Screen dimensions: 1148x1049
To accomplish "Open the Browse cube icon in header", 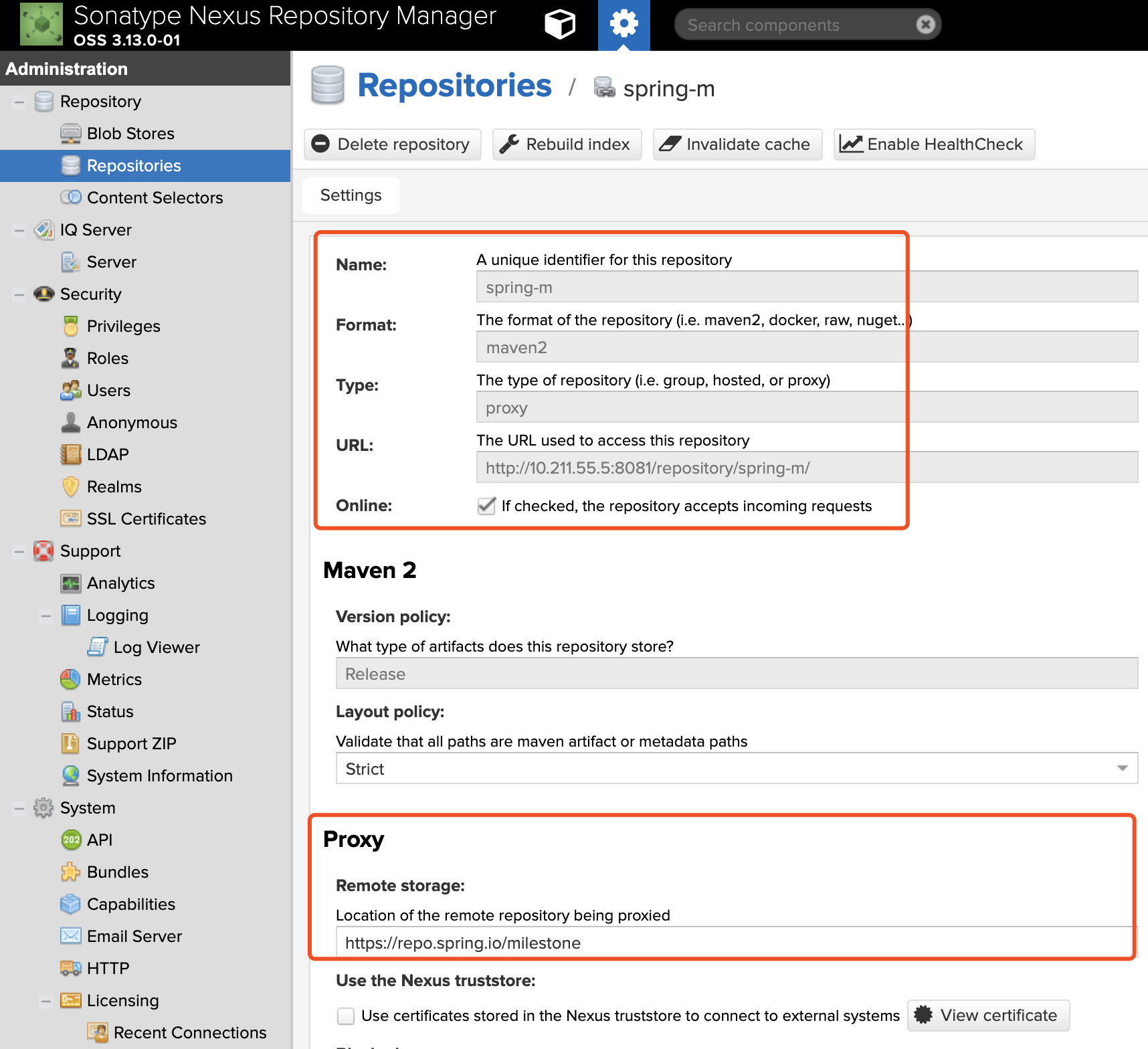I will (x=560, y=25).
